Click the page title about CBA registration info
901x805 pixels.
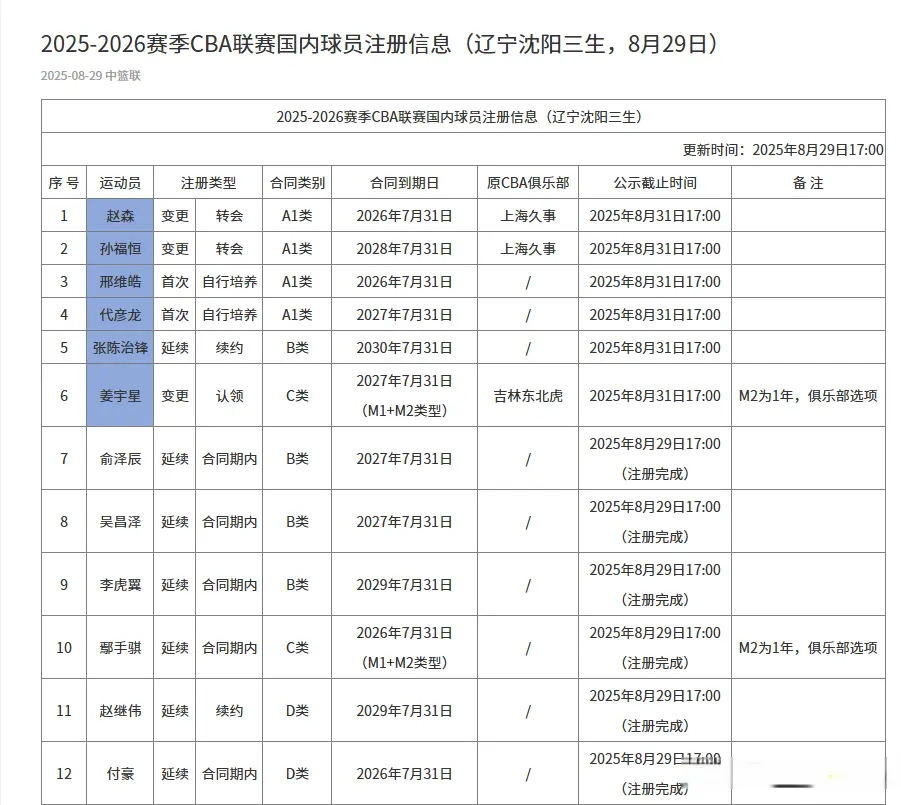coord(379,44)
